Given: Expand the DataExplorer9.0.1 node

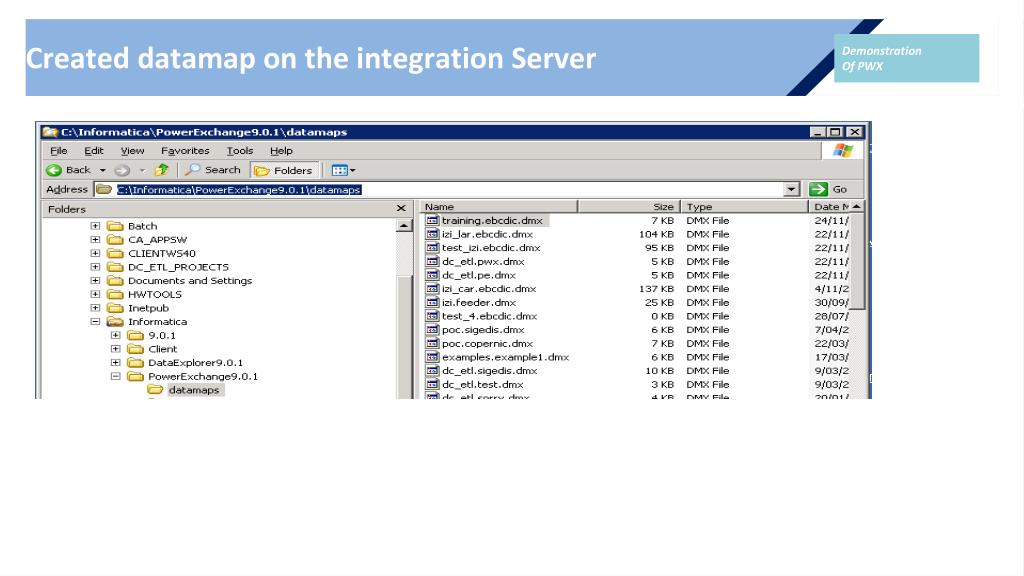Looking at the screenshot, I should tap(116, 363).
